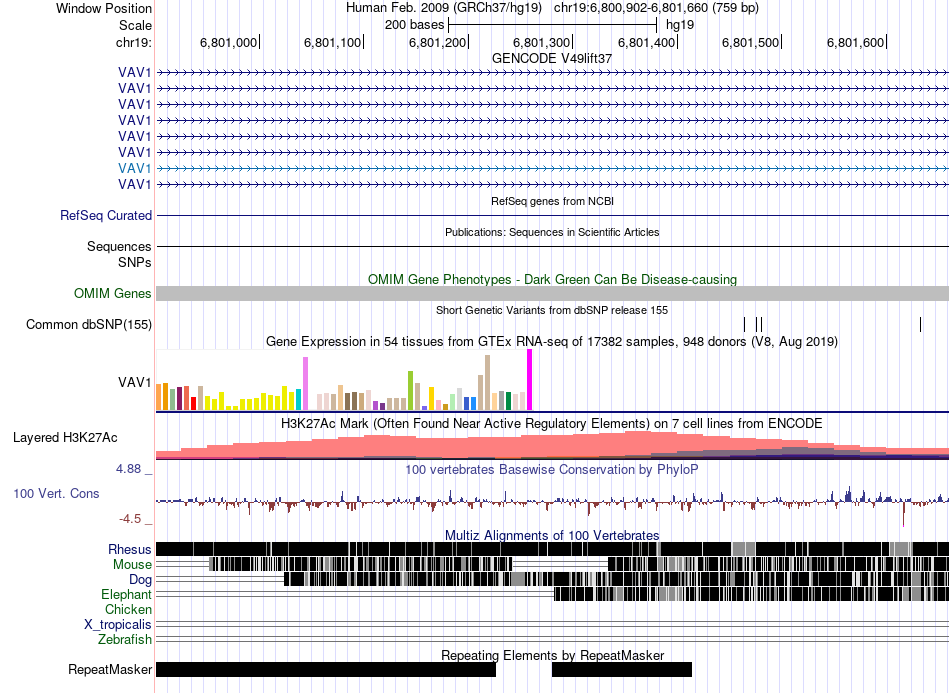
Task: Select the Zebrafish alignment row label
Action: [125, 640]
